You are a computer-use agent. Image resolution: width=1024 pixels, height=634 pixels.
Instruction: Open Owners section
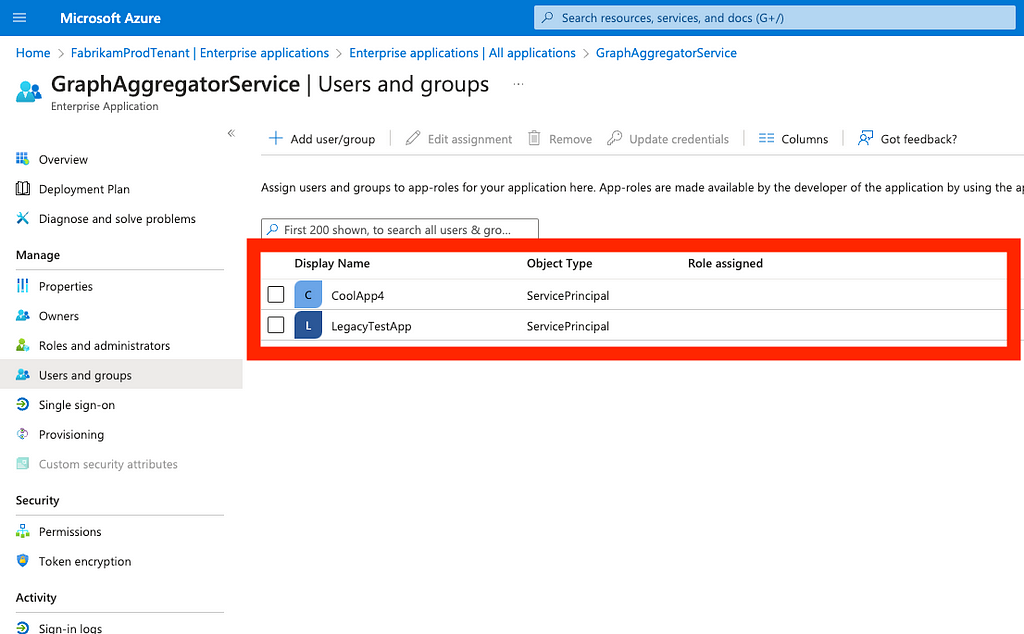click(x=59, y=316)
